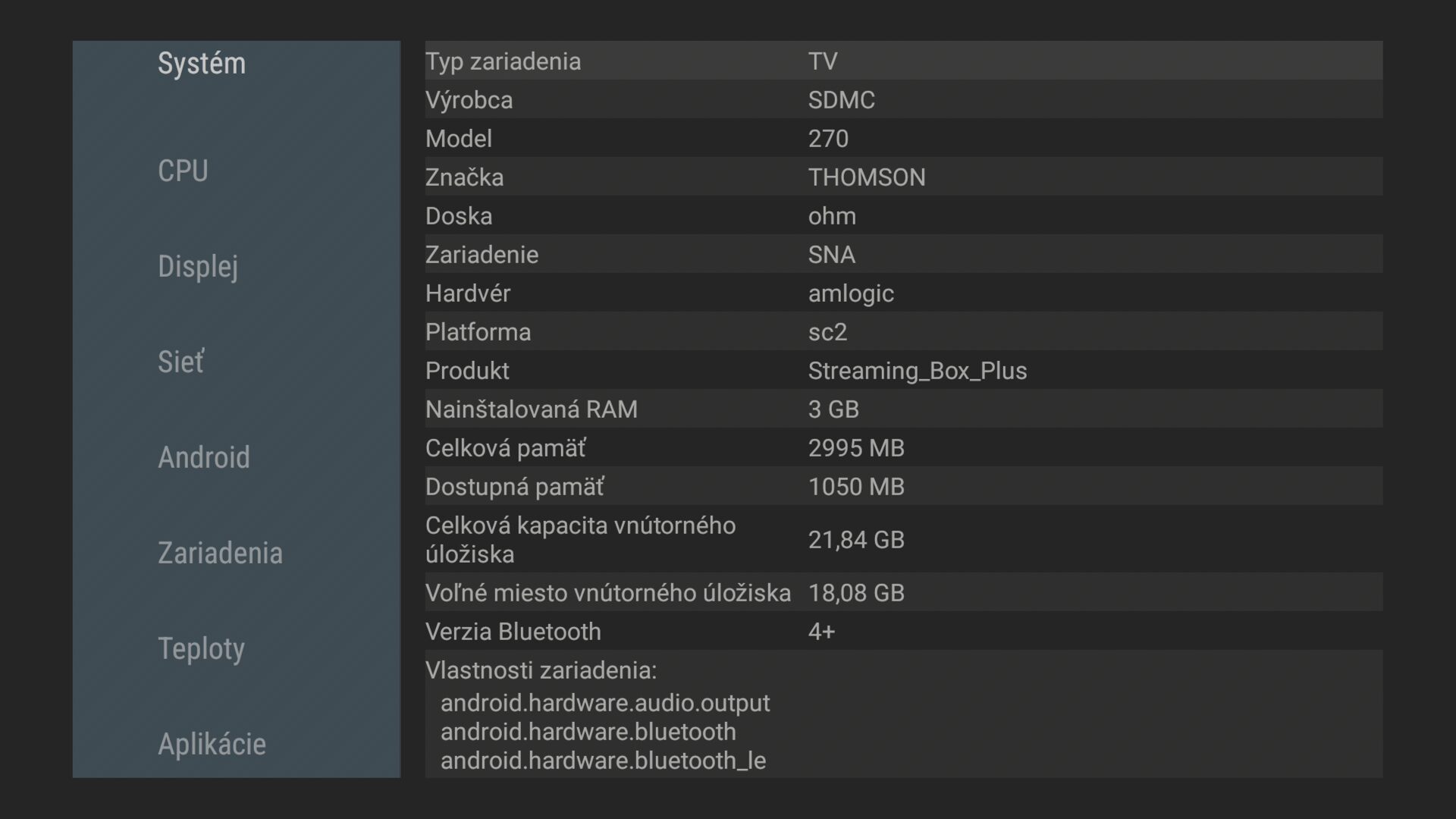
Task: Select the Značka THOMSON row
Action: pyautogui.click(x=903, y=177)
